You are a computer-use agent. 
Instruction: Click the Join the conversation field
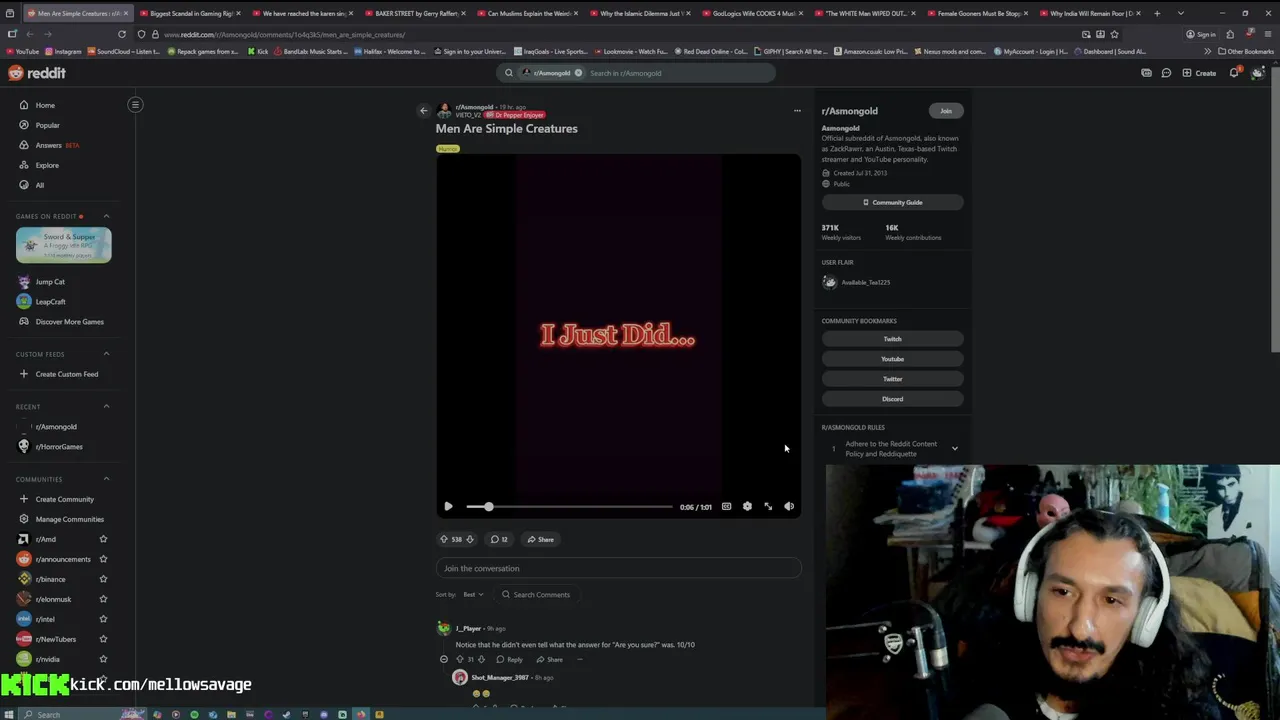click(618, 568)
